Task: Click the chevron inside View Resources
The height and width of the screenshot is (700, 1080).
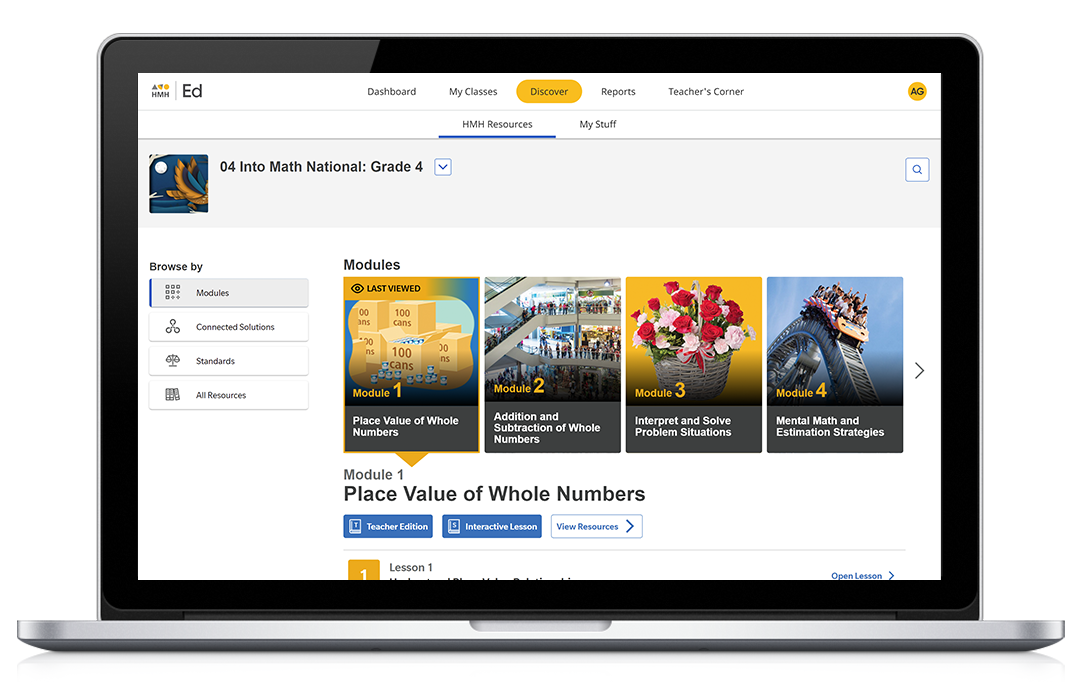Action: point(630,526)
